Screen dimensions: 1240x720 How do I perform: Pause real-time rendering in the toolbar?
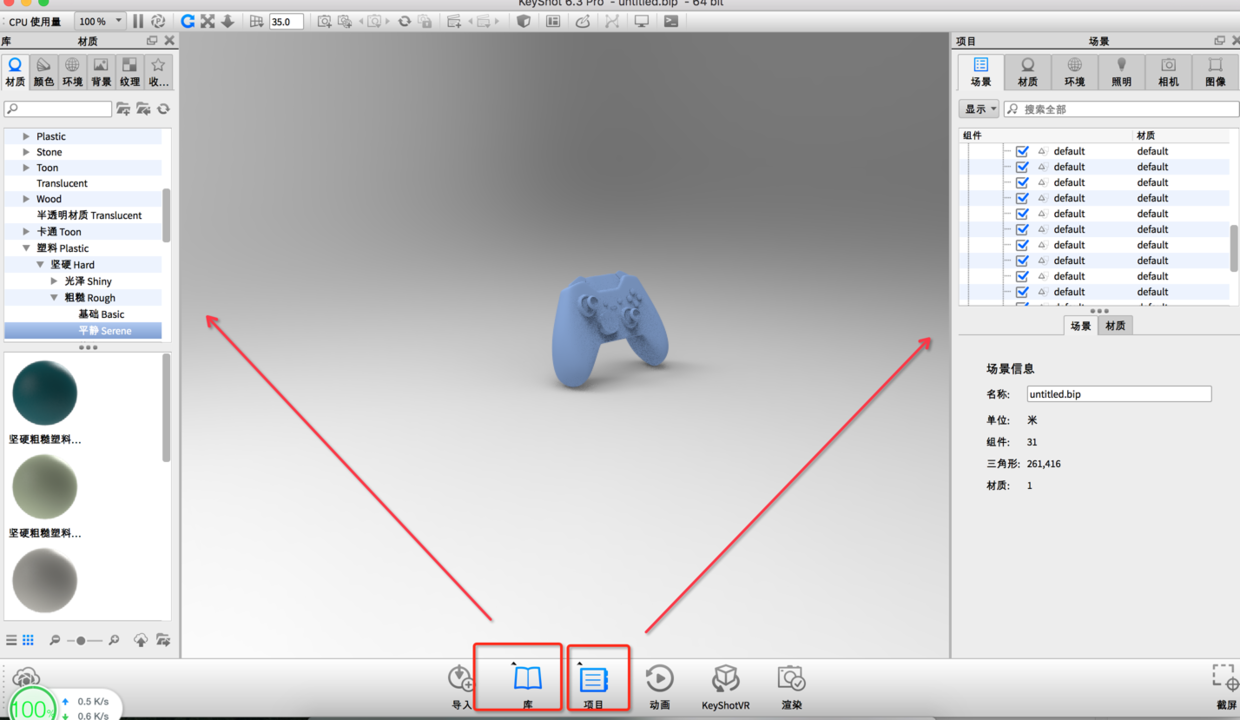(x=138, y=21)
